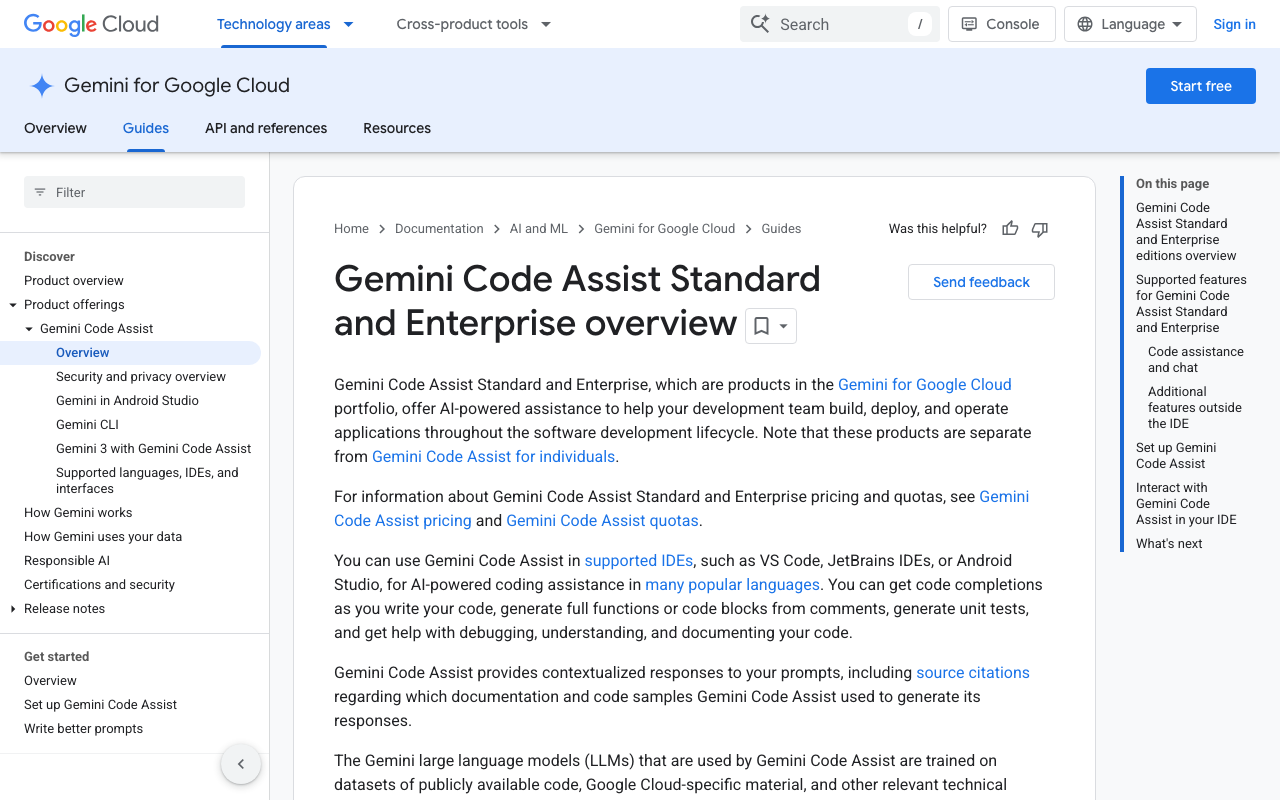Click the Documentation breadcrumb
Image resolution: width=1280 pixels, height=800 pixels.
pyautogui.click(x=439, y=229)
